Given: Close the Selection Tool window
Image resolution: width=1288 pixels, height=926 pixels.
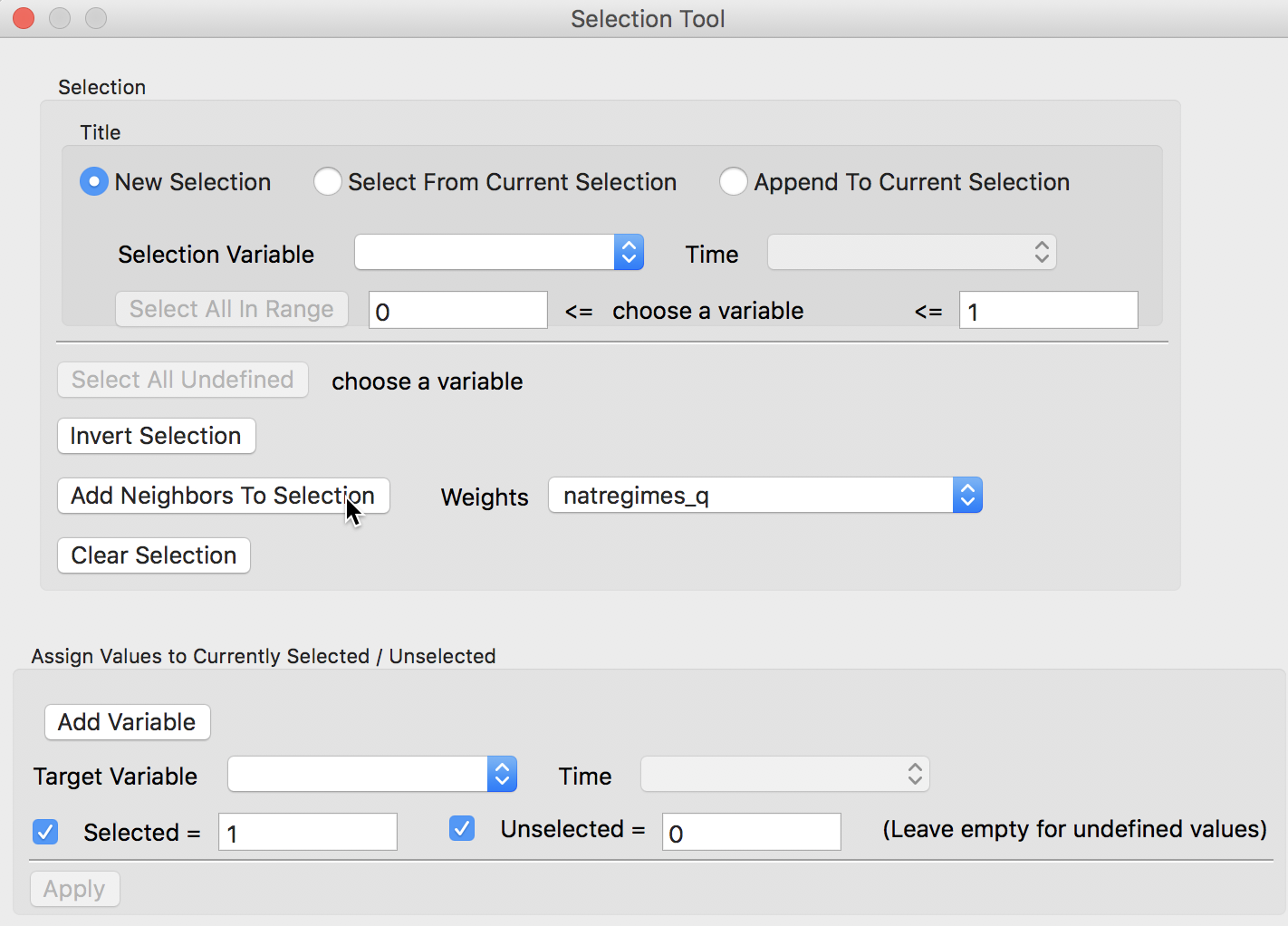Looking at the screenshot, I should coord(24,18).
